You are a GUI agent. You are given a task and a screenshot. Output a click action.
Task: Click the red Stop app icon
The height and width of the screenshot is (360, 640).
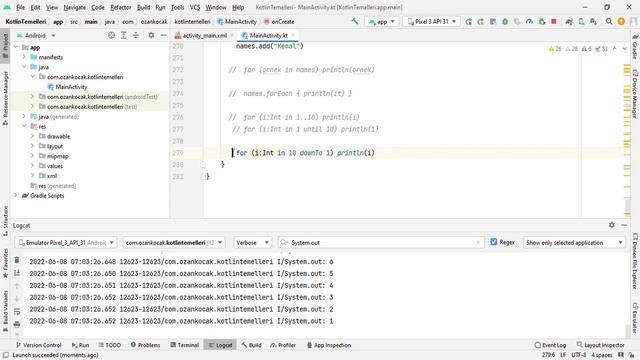click(x=553, y=21)
